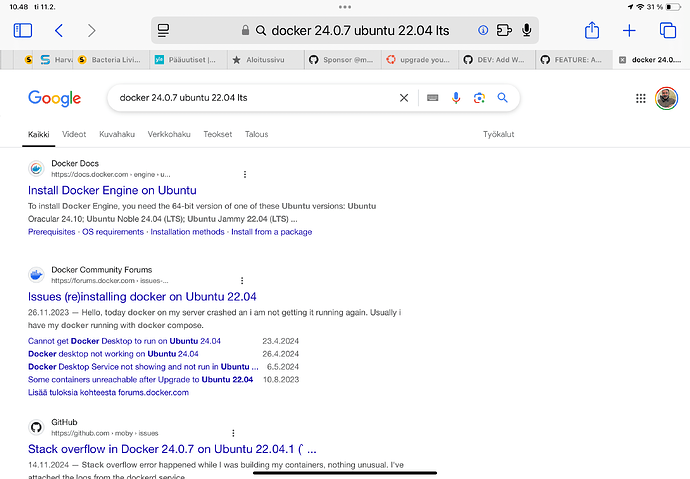Open Some containers unreachable after Upgrade link
This screenshot has width=690, height=479.
(140, 379)
